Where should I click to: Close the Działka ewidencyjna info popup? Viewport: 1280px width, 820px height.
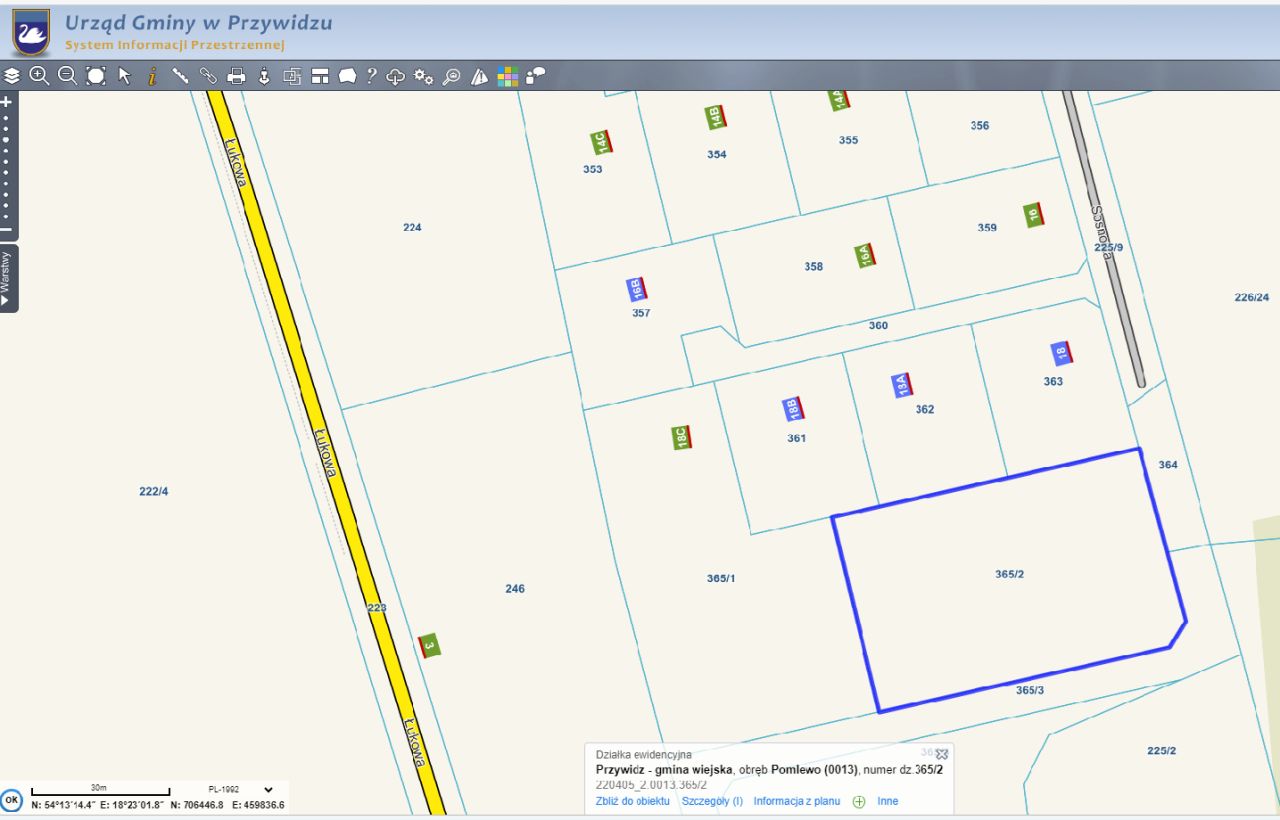coord(941,754)
